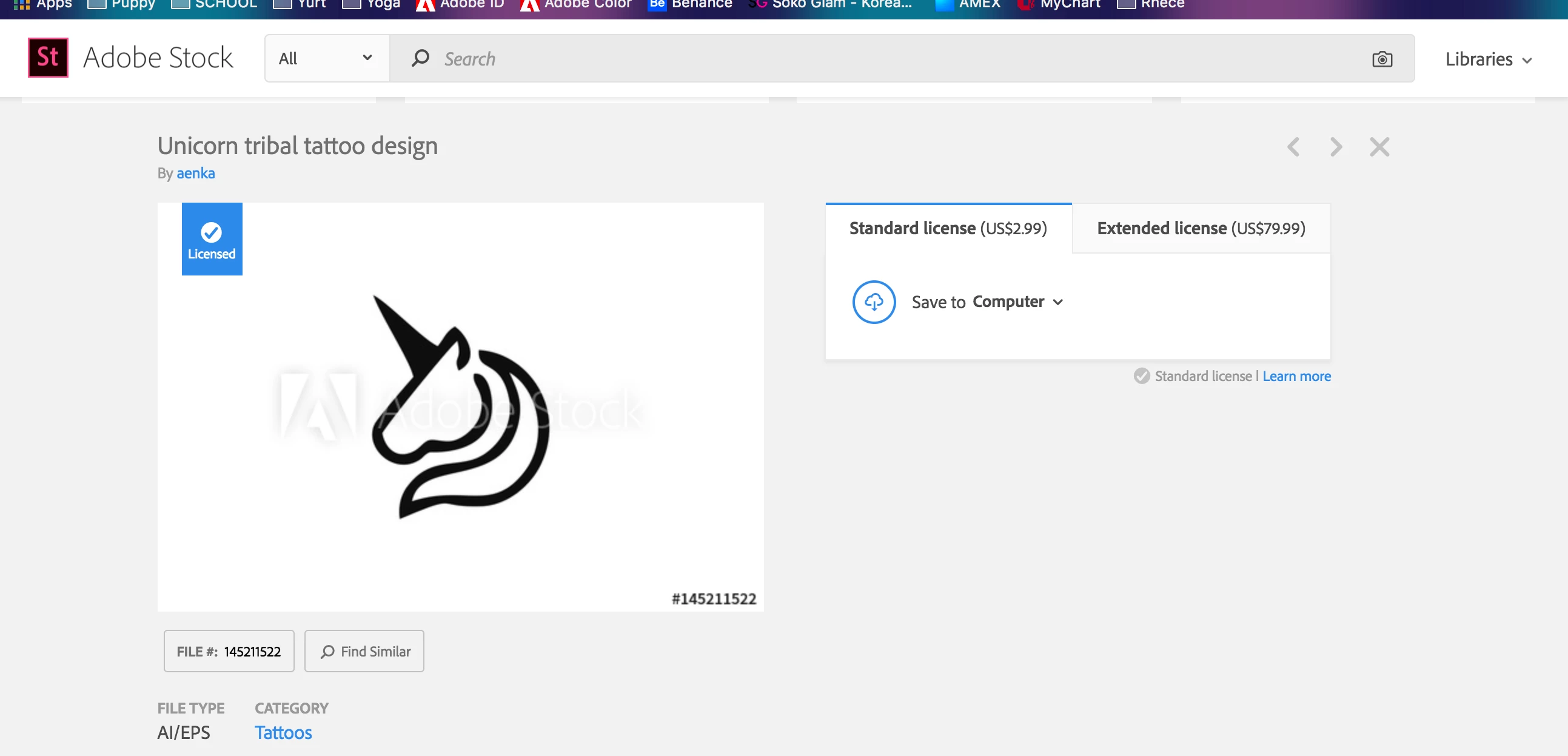Switch to the Extended license tab

click(x=1201, y=229)
